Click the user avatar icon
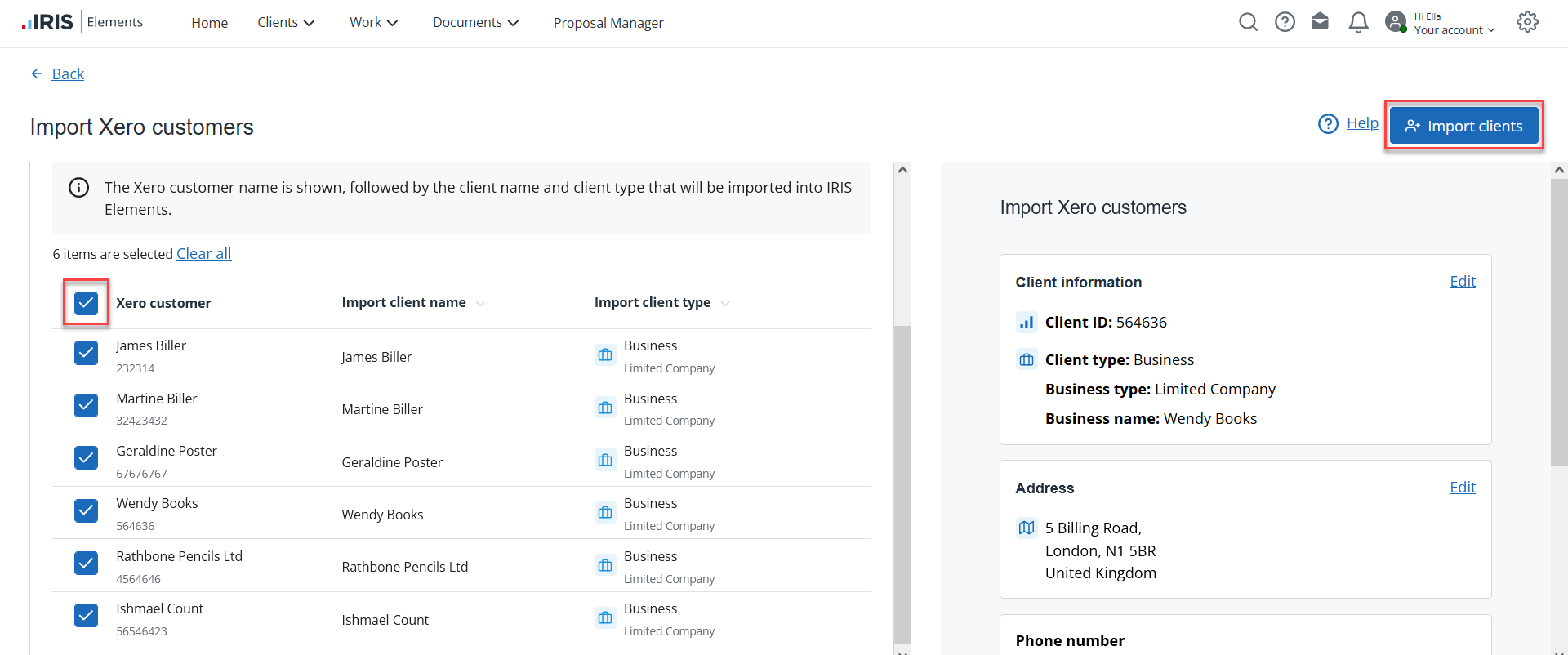Screen dimensions: 1568x655 point(1396,22)
